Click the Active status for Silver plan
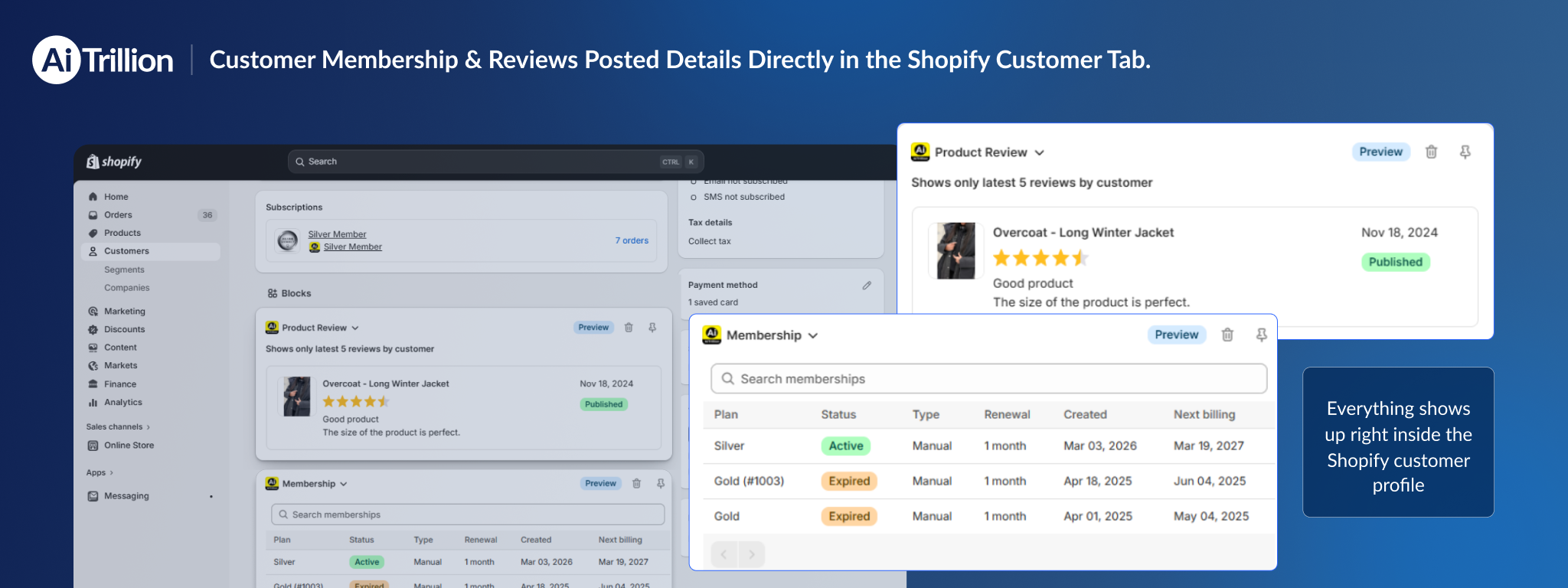 [x=846, y=446]
